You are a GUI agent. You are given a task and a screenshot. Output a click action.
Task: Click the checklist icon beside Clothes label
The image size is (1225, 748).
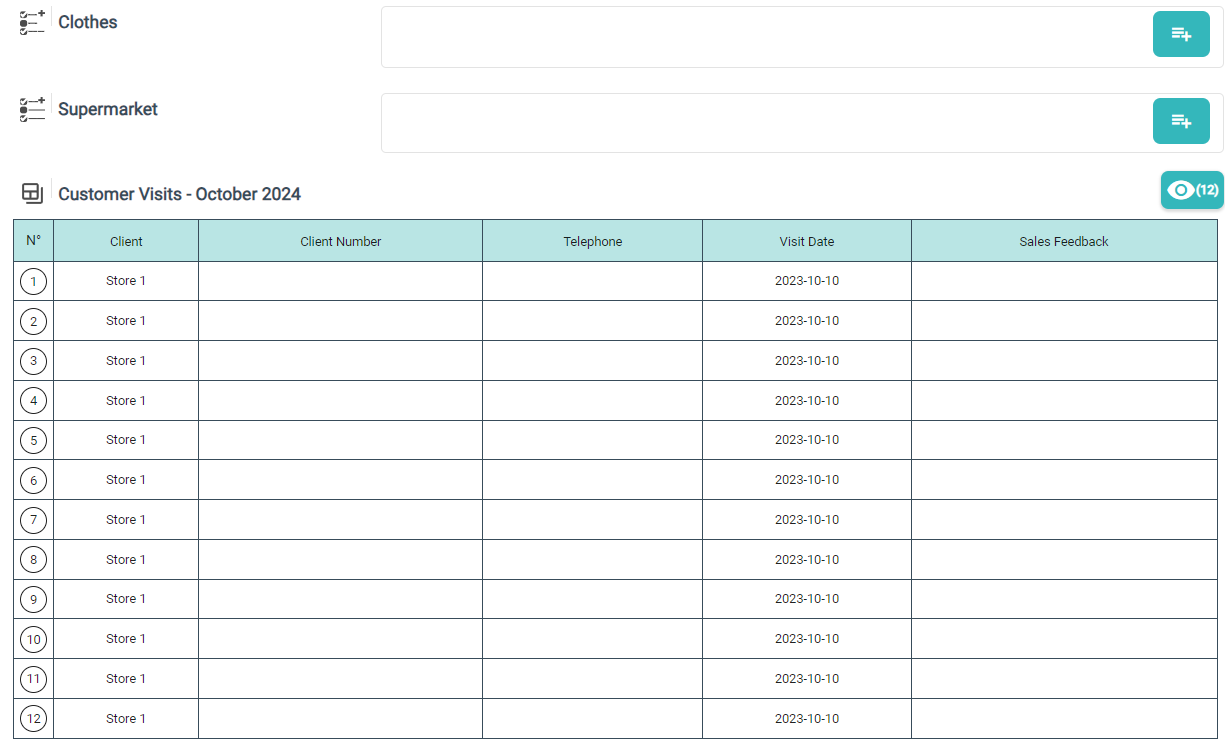pyautogui.click(x=32, y=22)
